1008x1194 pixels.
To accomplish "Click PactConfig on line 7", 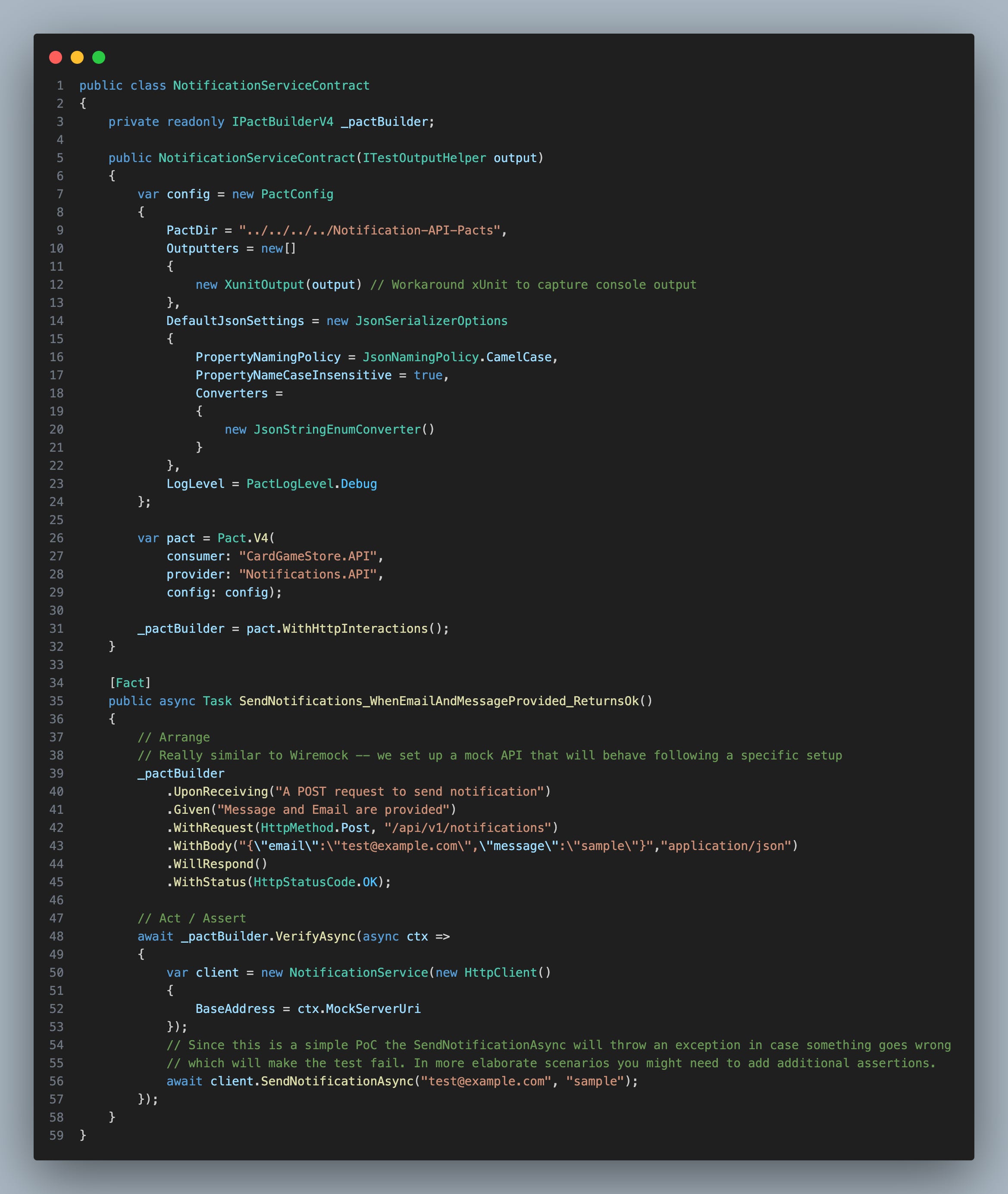I will click(297, 194).
